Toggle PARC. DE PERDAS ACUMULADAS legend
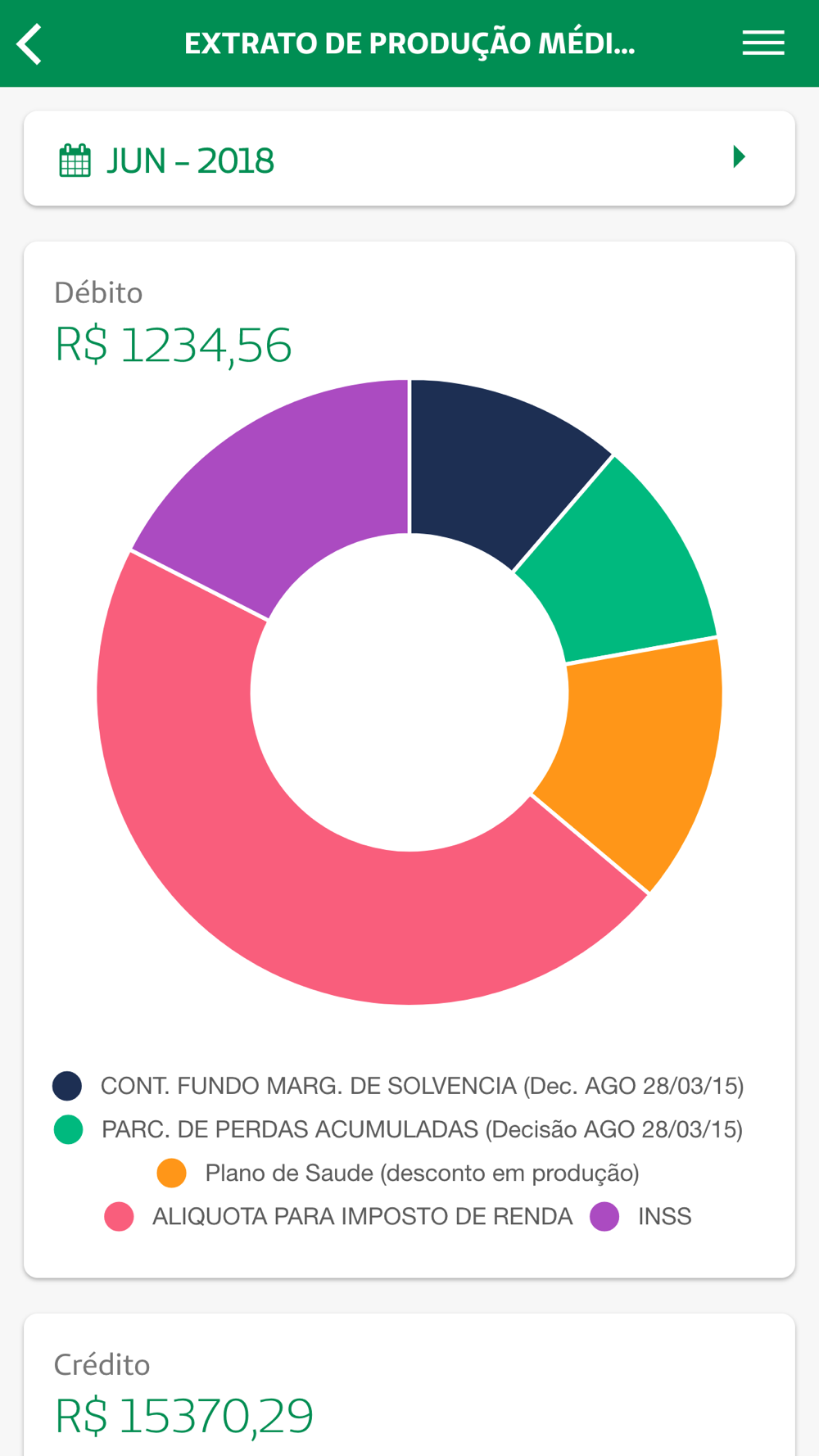 click(422, 1130)
